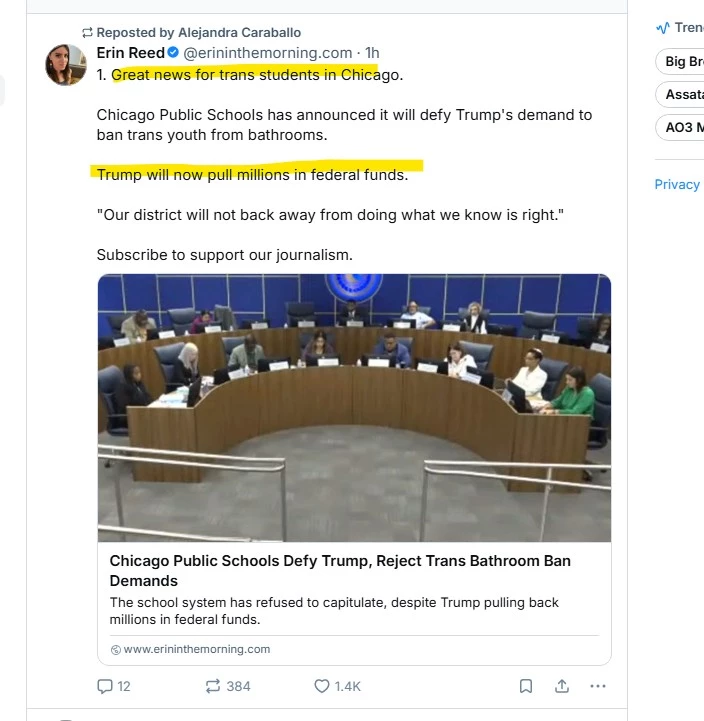Click the globe icon beside the article domain

click(x=115, y=650)
